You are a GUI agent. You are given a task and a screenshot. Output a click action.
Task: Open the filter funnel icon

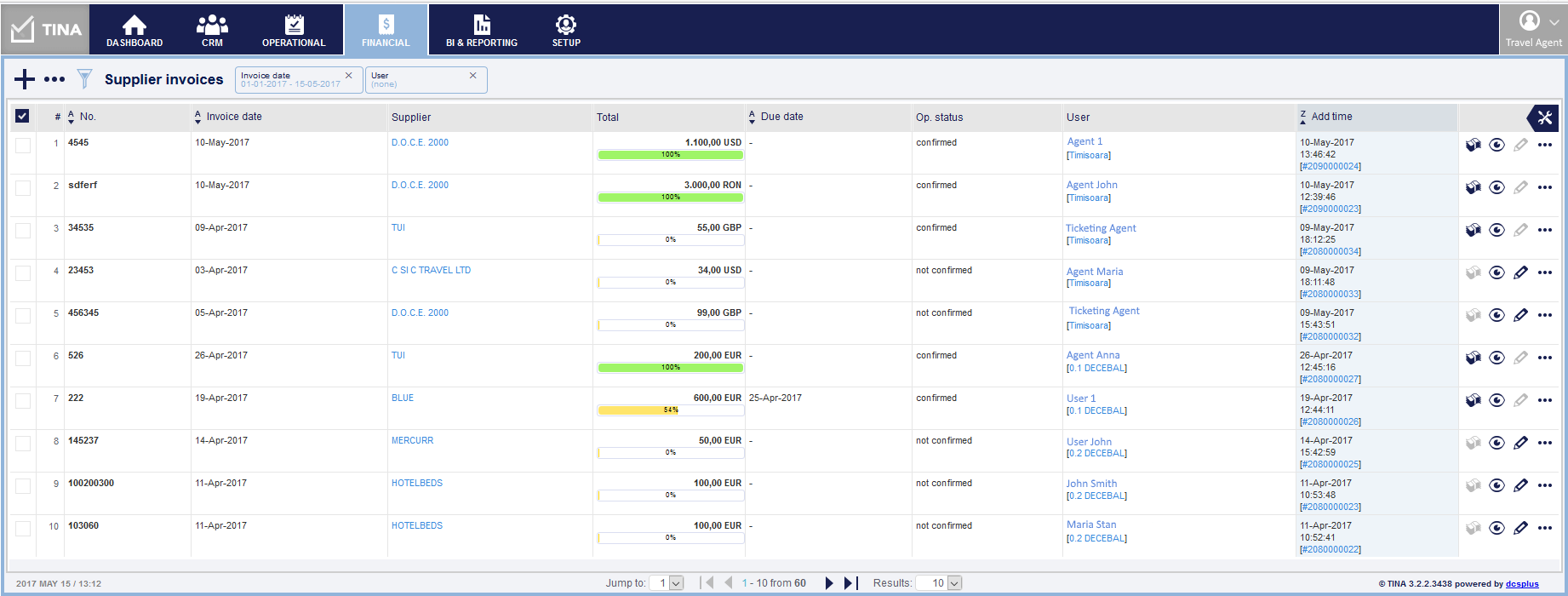84,79
